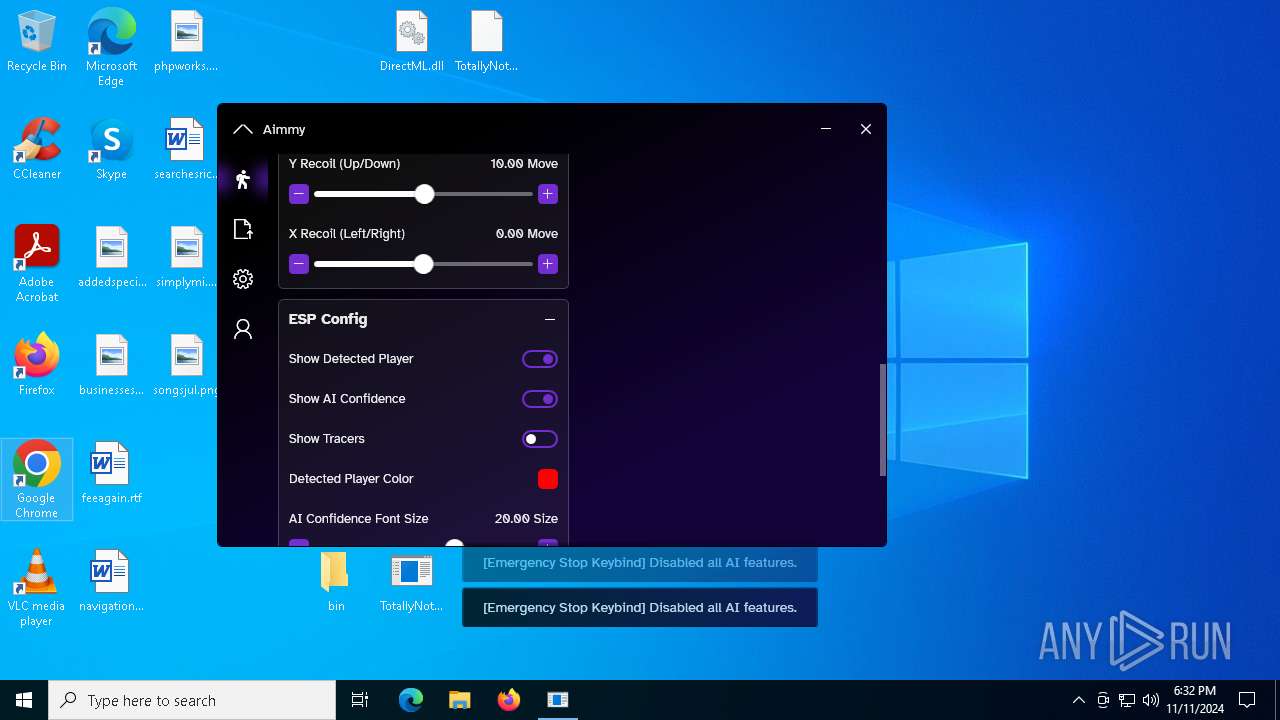Open the Model Menu file icon in sidebar
This screenshot has height=720, width=1280.
pyautogui.click(x=242, y=229)
